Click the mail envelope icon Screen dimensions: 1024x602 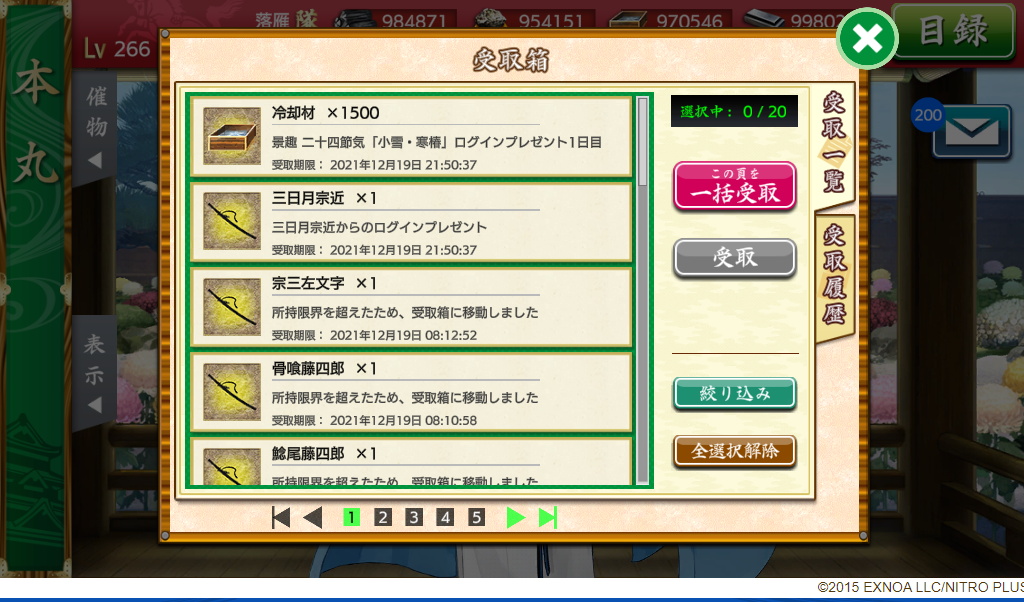tap(972, 131)
